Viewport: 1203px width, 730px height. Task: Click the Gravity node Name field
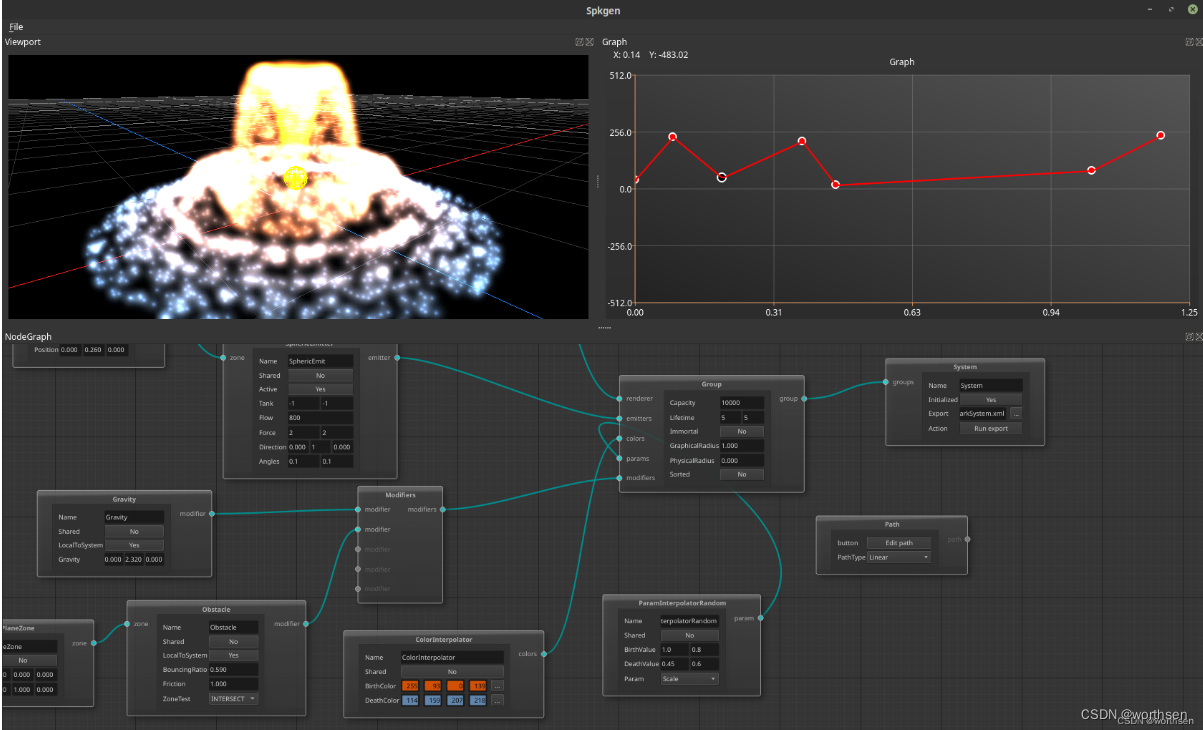[x=134, y=517]
